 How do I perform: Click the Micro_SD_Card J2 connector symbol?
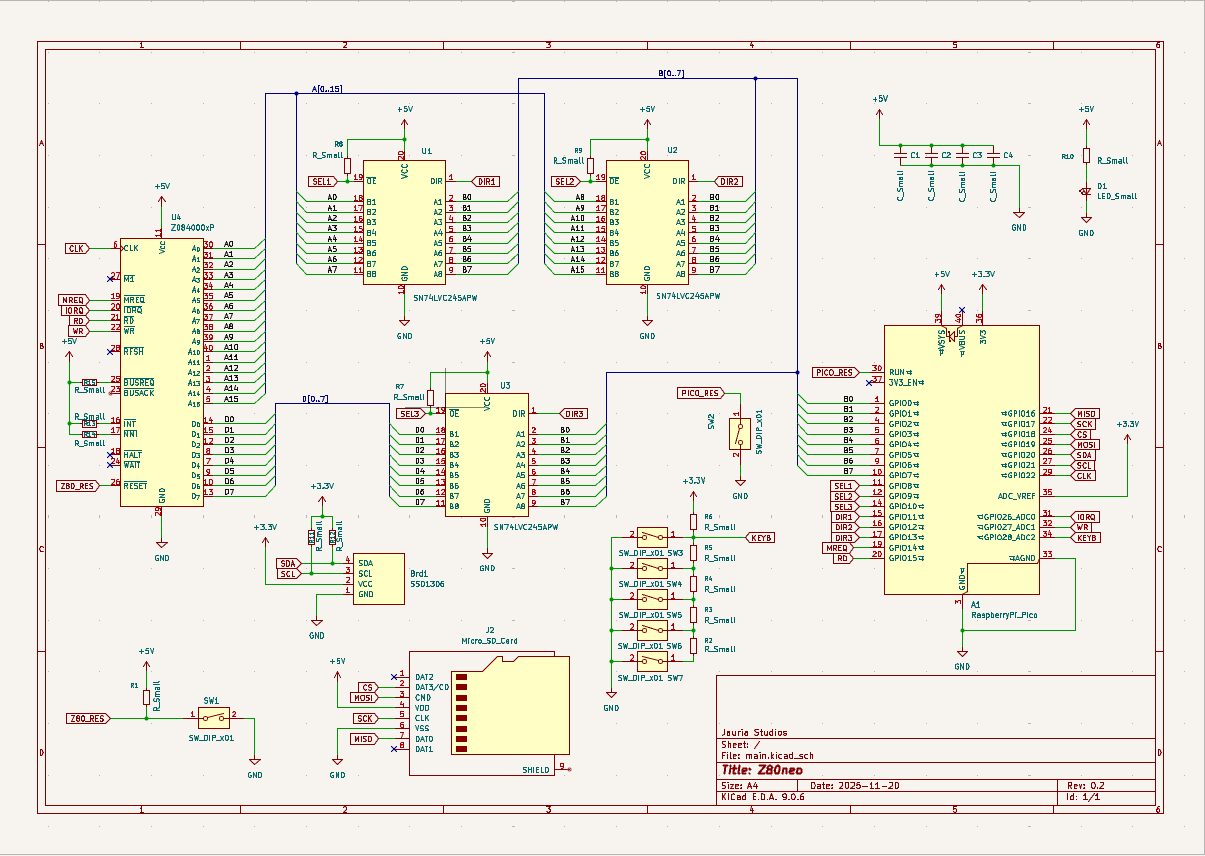(x=489, y=717)
